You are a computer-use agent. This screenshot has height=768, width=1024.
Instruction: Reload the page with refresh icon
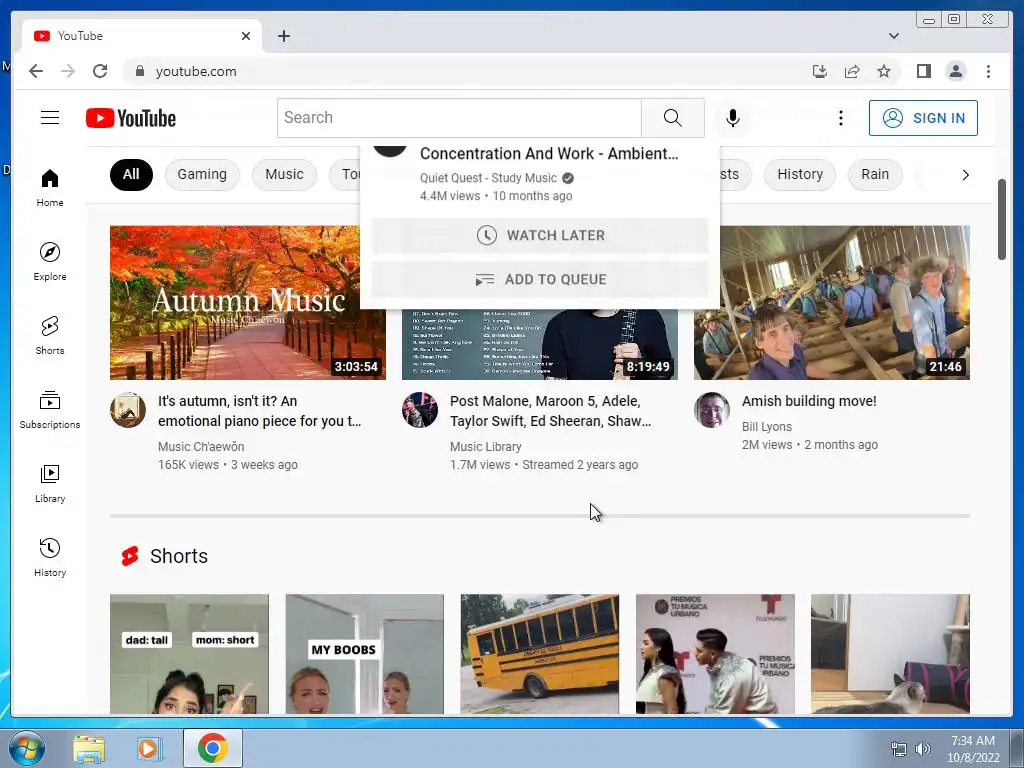click(x=100, y=71)
